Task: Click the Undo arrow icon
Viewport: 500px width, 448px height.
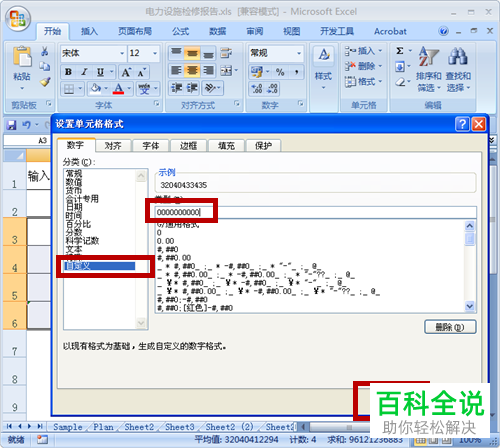Action: tap(26, 125)
